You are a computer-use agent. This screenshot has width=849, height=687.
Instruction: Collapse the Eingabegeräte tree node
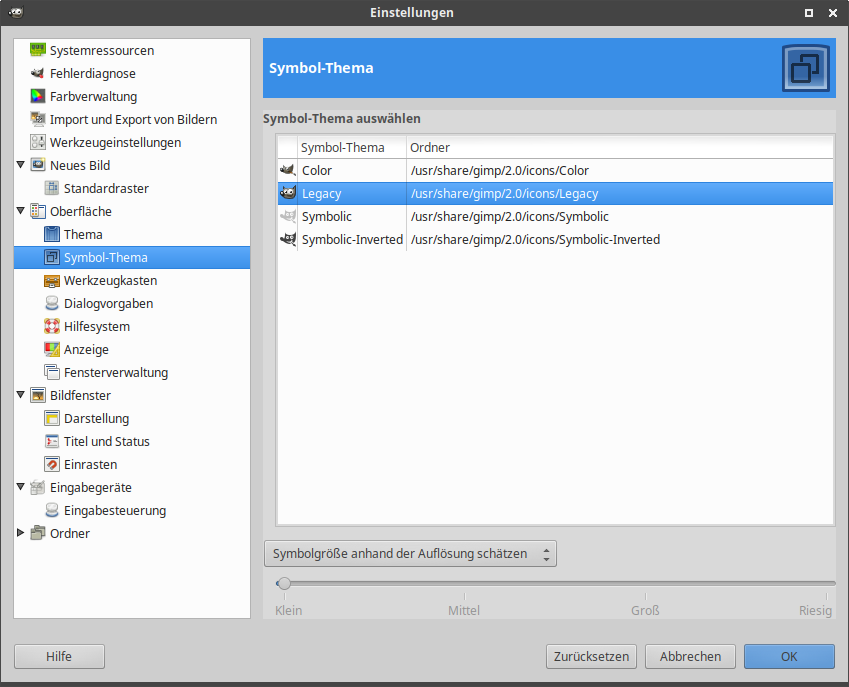pos(21,487)
